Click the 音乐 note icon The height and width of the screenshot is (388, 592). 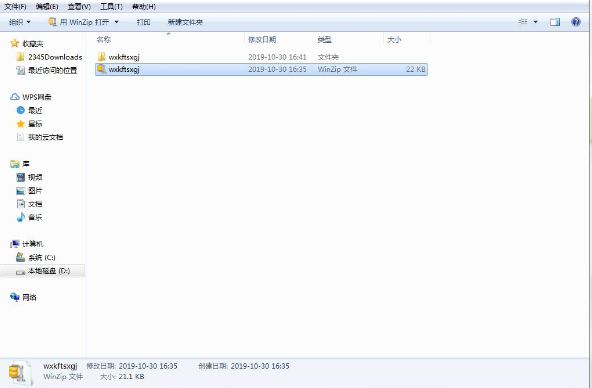pos(21,217)
